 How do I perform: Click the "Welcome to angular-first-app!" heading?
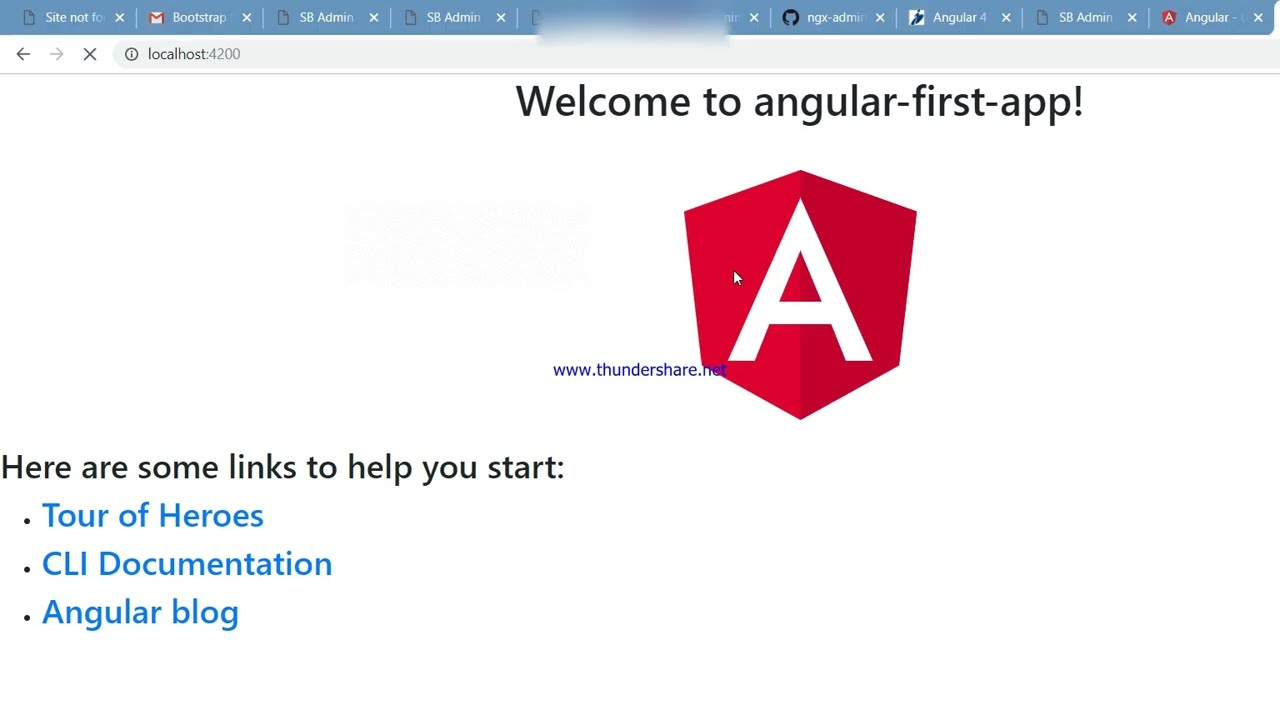[799, 102]
